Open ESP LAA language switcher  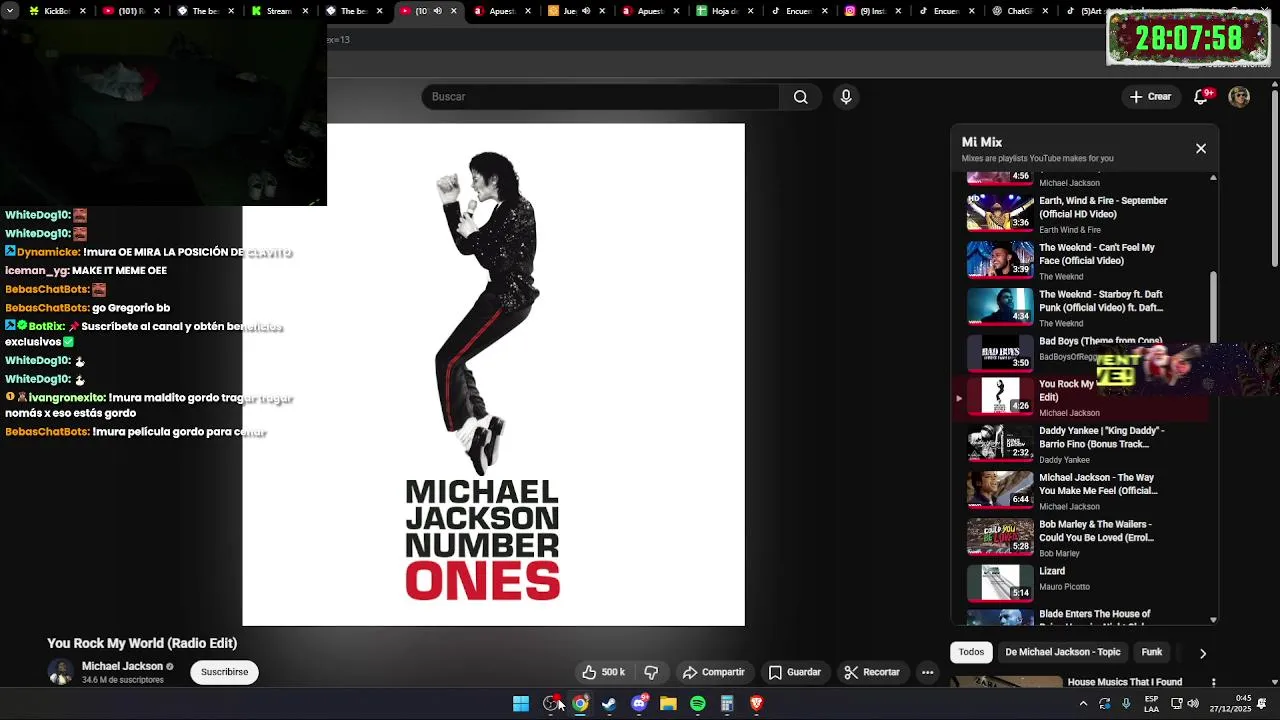1151,704
